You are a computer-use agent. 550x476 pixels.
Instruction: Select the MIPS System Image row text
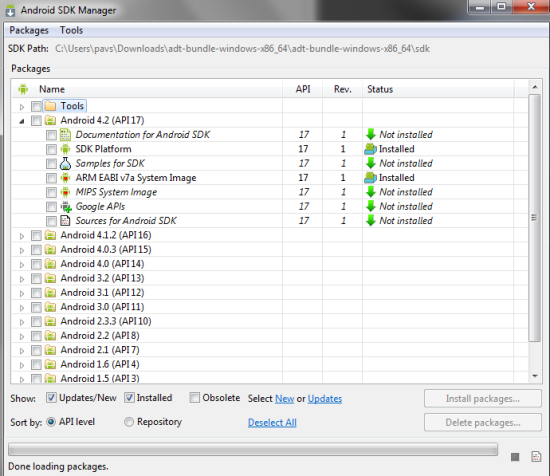[x=116, y=192]
